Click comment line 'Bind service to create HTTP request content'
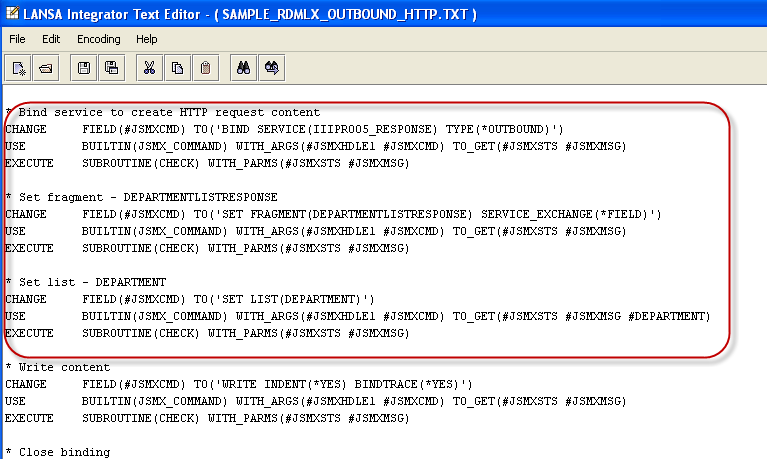Screen dimensions: 767x459 [x=162, y=113]
